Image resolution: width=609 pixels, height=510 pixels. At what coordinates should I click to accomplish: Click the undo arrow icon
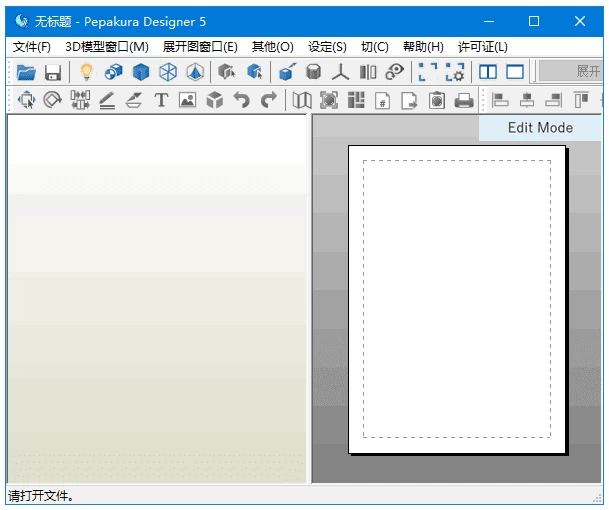click(241, 100)
